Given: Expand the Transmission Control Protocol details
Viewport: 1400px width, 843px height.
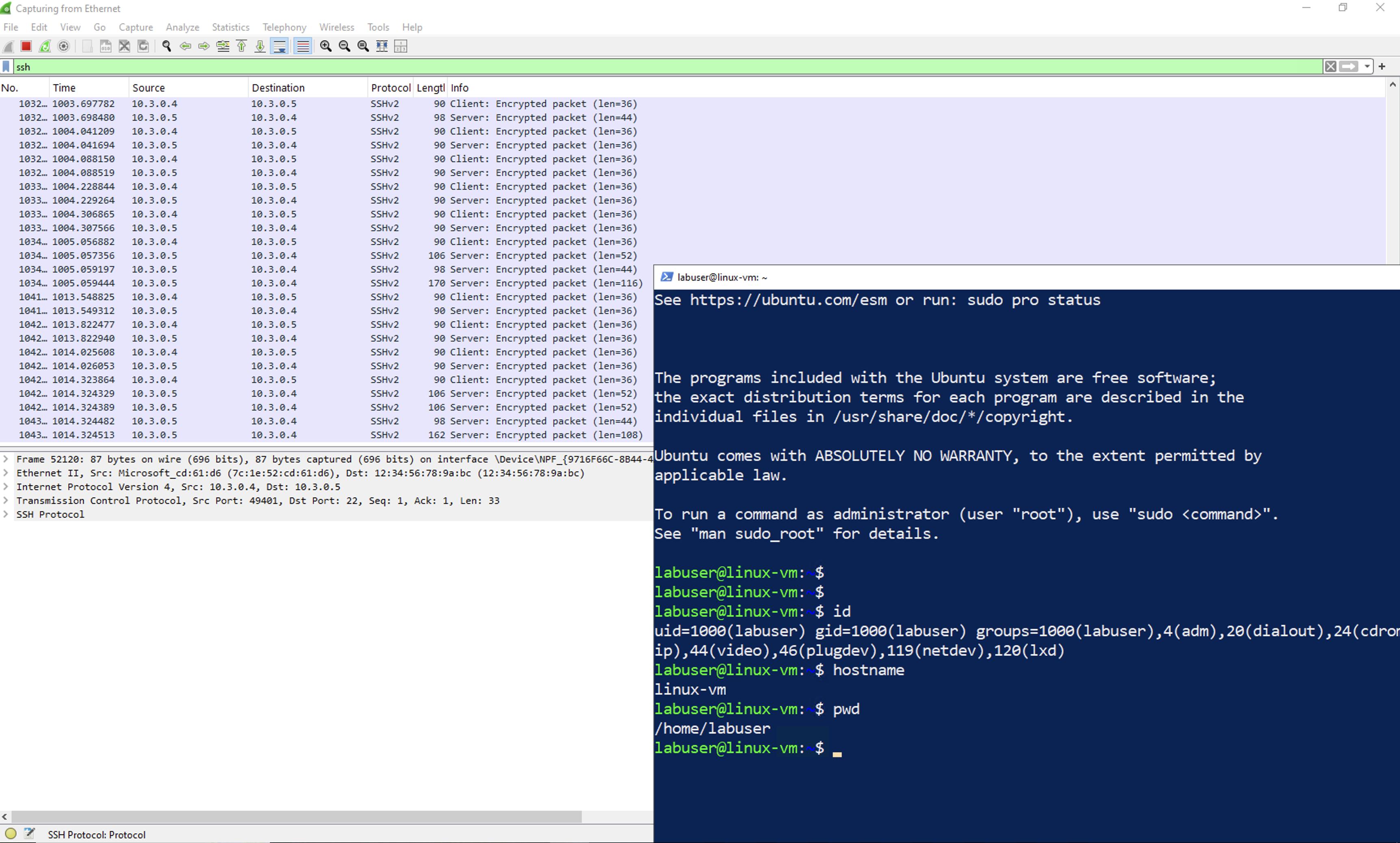Looking at the screenshot, I should point(6,500).
